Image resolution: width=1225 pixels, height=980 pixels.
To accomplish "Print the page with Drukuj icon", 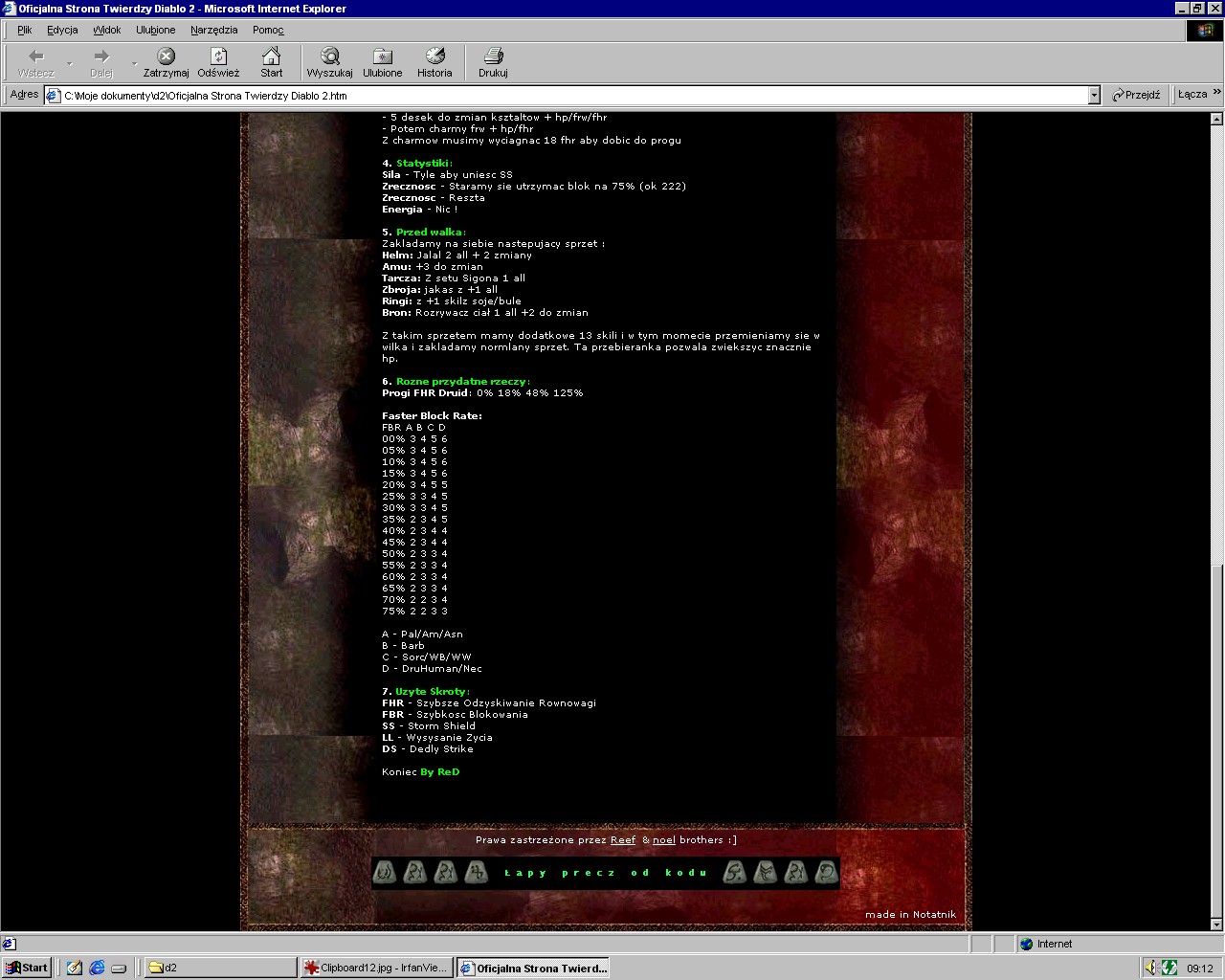I will 493,57.
